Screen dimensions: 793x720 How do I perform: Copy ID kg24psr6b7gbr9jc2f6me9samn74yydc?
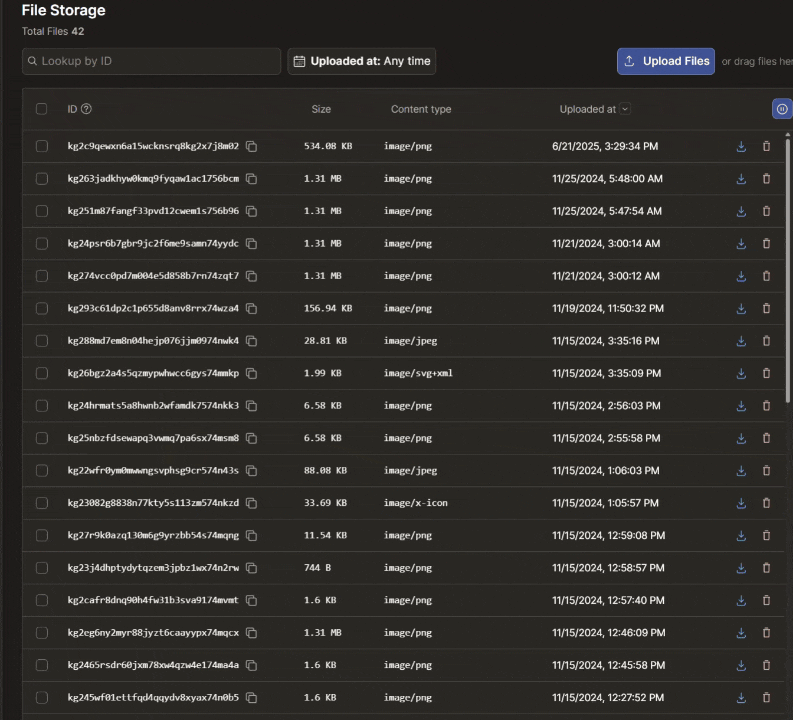251,243
